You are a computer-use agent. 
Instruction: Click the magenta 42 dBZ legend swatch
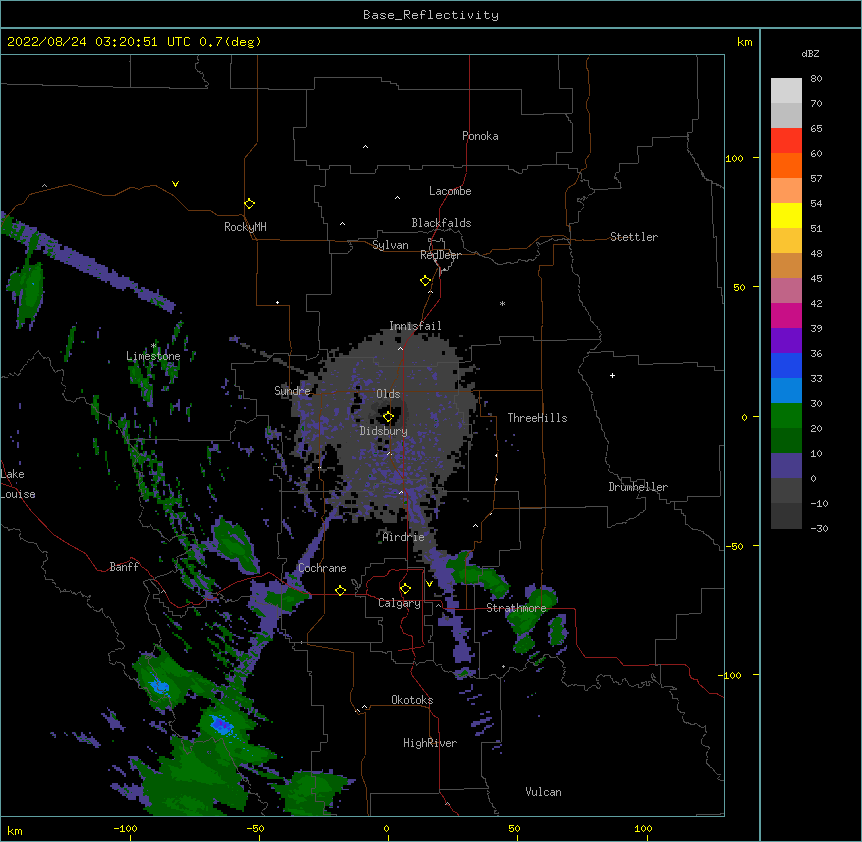(x=786, y=315)
